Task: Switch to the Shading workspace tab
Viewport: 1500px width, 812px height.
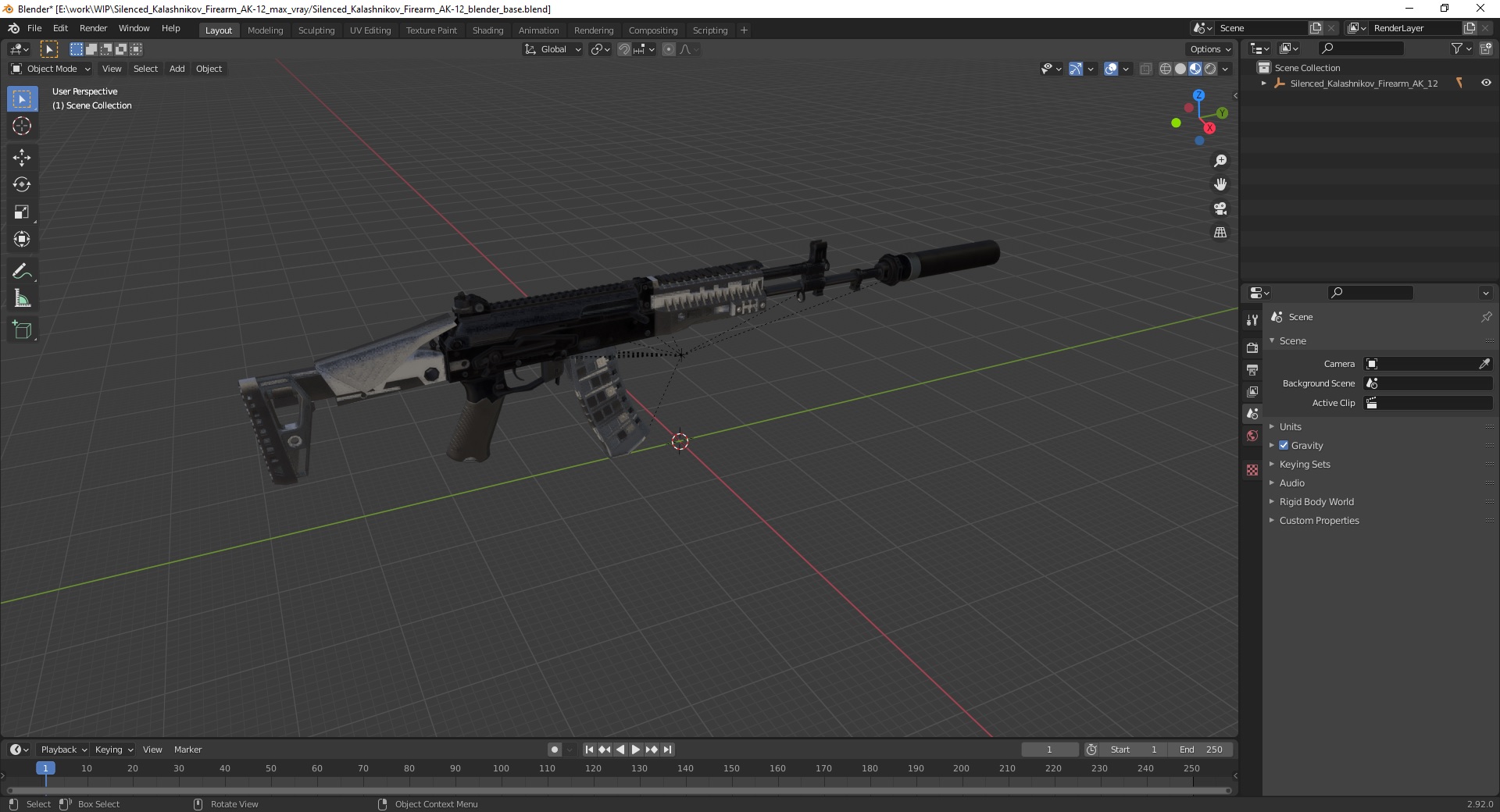Action: (487, 30)
